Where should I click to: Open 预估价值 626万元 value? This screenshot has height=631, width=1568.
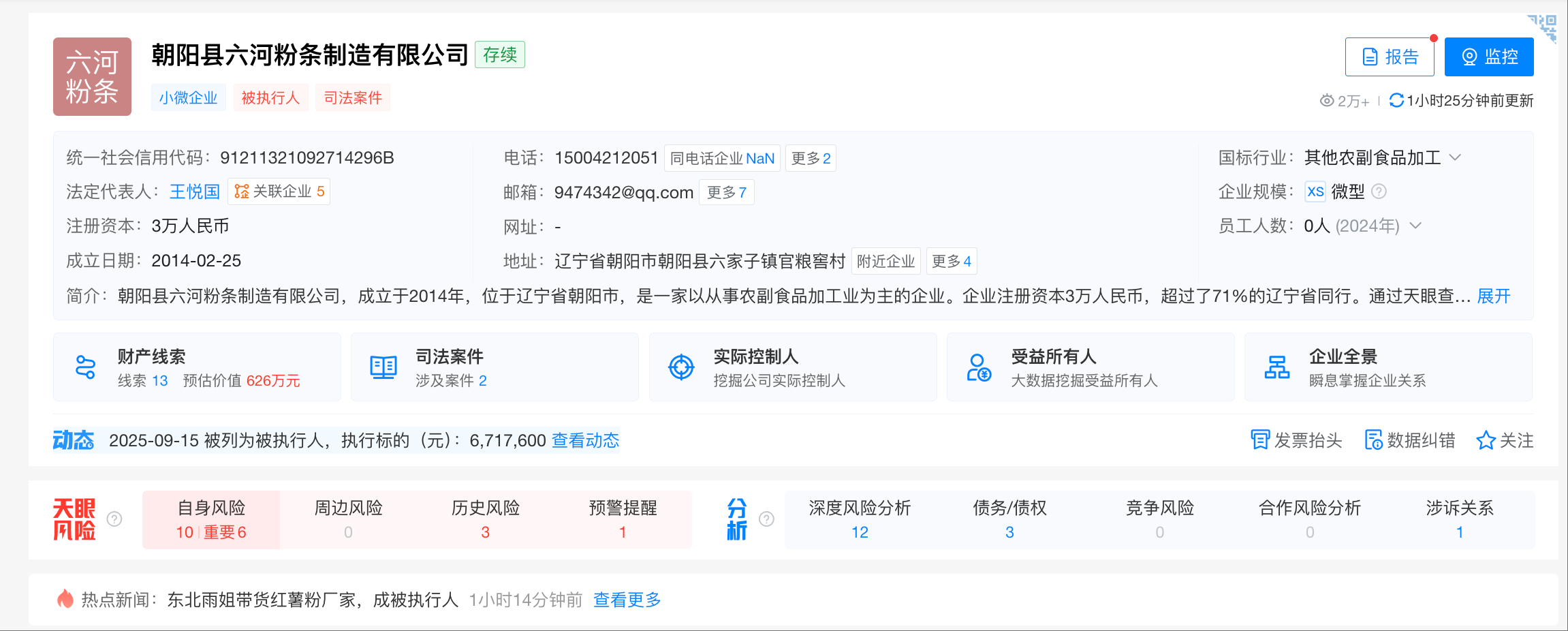click(x=242, y=380)
